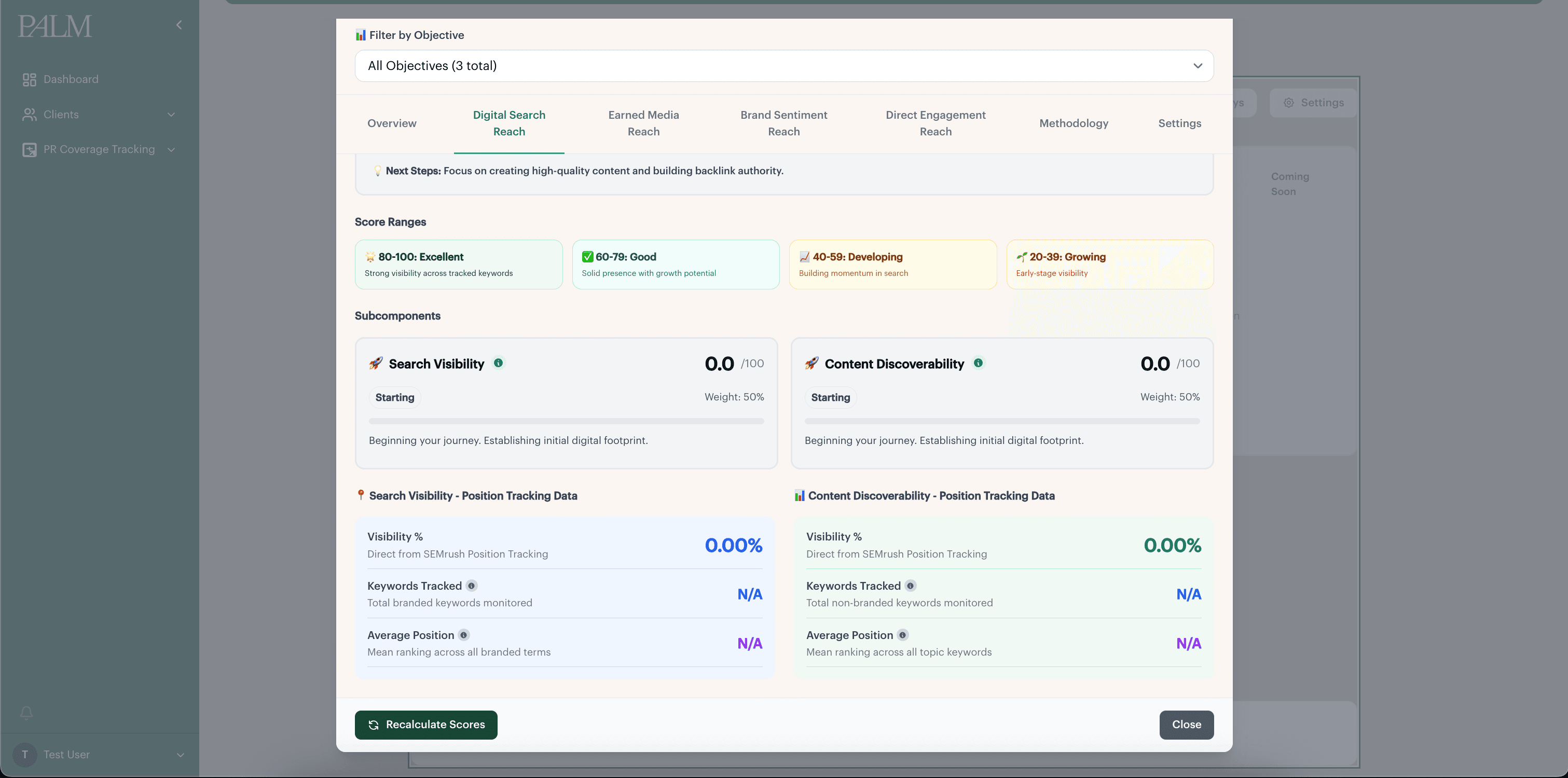Click the 80-100 Excellent score card
The width and height of the screenshot is (1568, 778).
coord(458,265)
